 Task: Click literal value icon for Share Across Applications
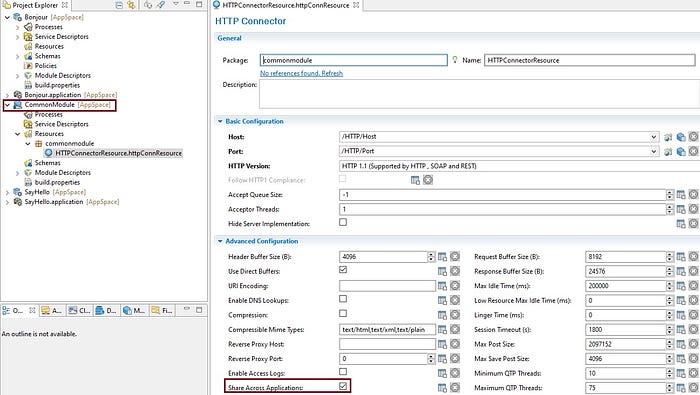[x=454, y=387]
